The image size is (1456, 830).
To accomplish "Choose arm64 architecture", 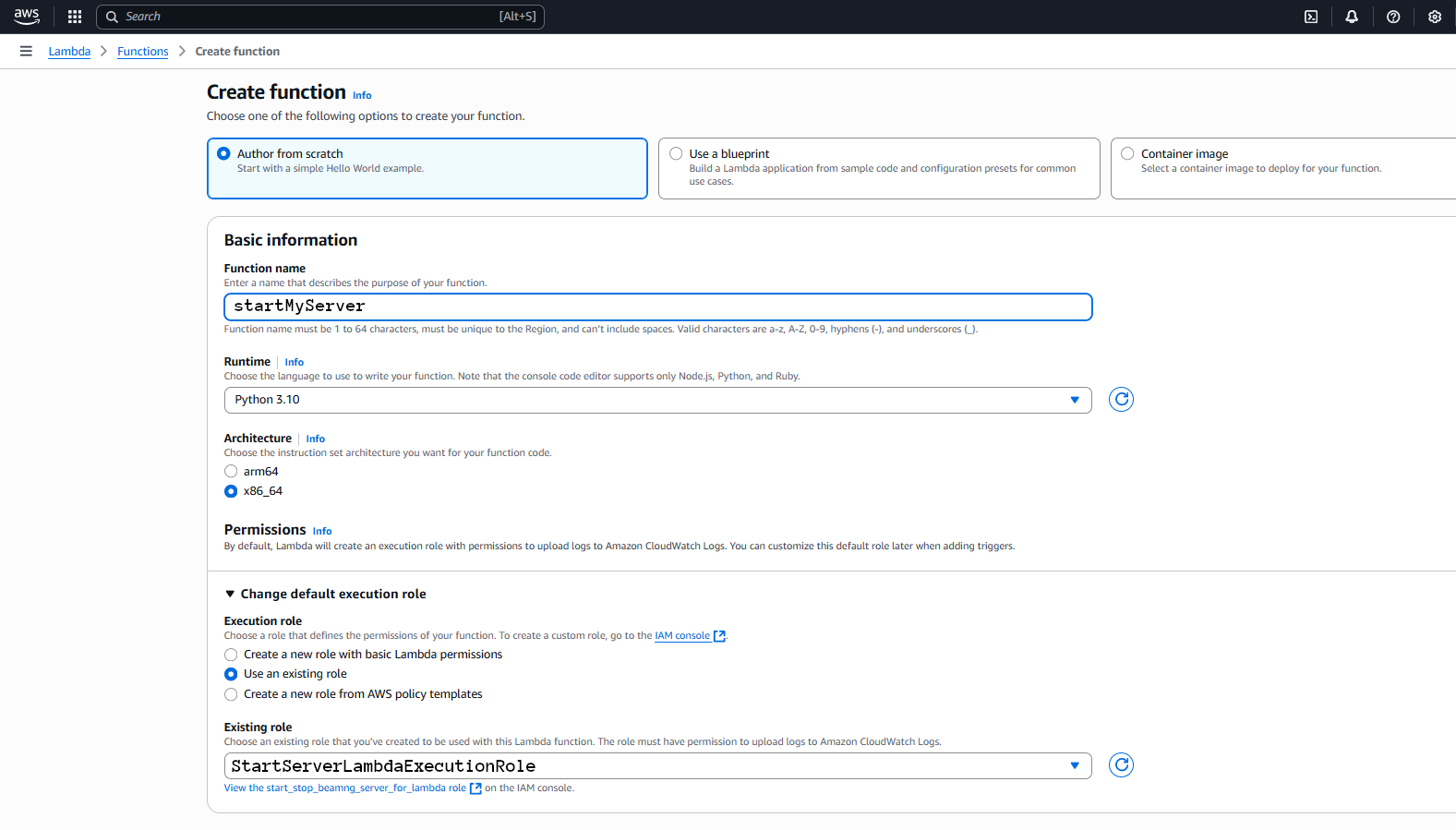I will pyautogui.click(x=231, y=472).
